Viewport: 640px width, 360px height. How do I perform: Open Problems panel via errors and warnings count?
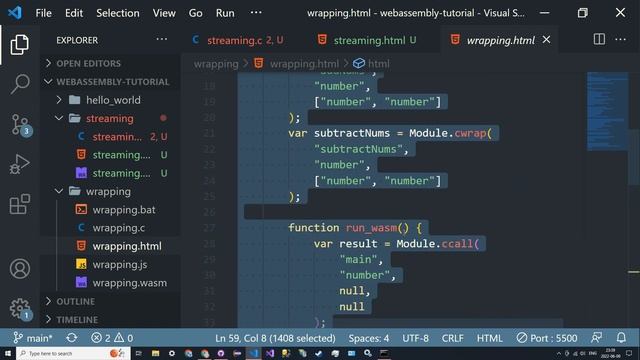[x=112, y=338]
